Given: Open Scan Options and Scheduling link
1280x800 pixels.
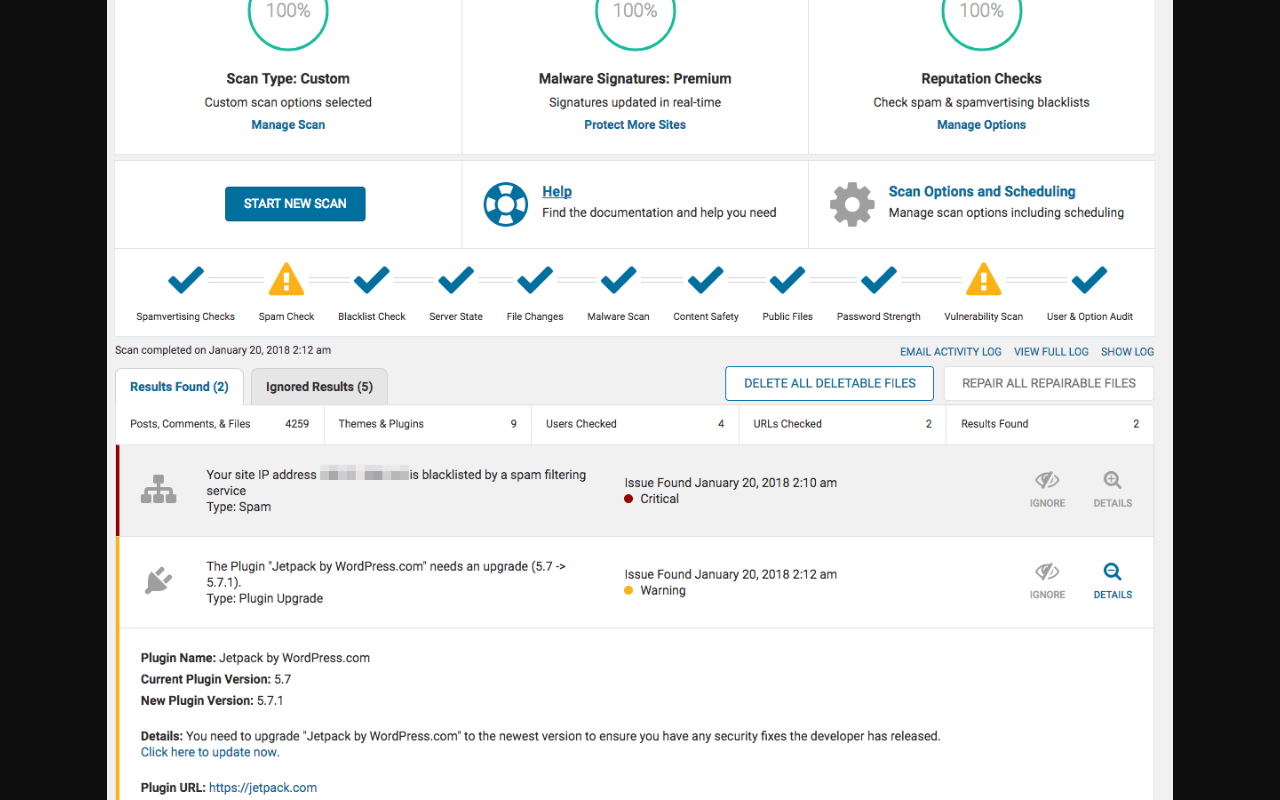Looking at the screenshot, I should (982, 192).
